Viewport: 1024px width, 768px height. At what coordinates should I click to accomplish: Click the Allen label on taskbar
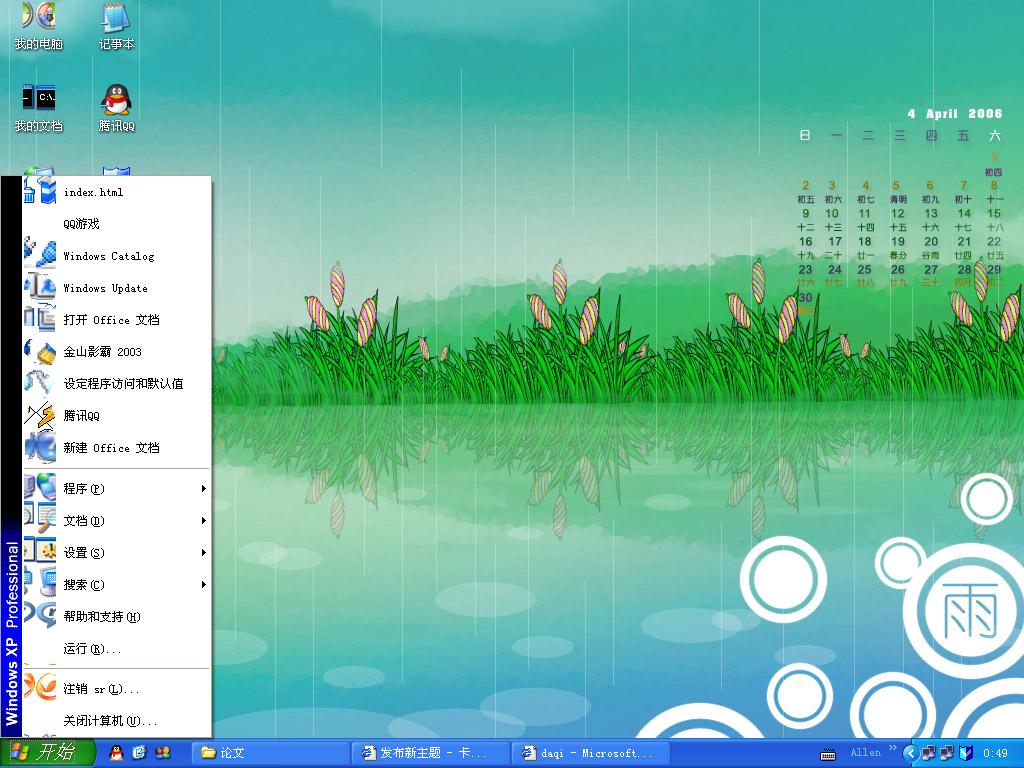point(866,752)
